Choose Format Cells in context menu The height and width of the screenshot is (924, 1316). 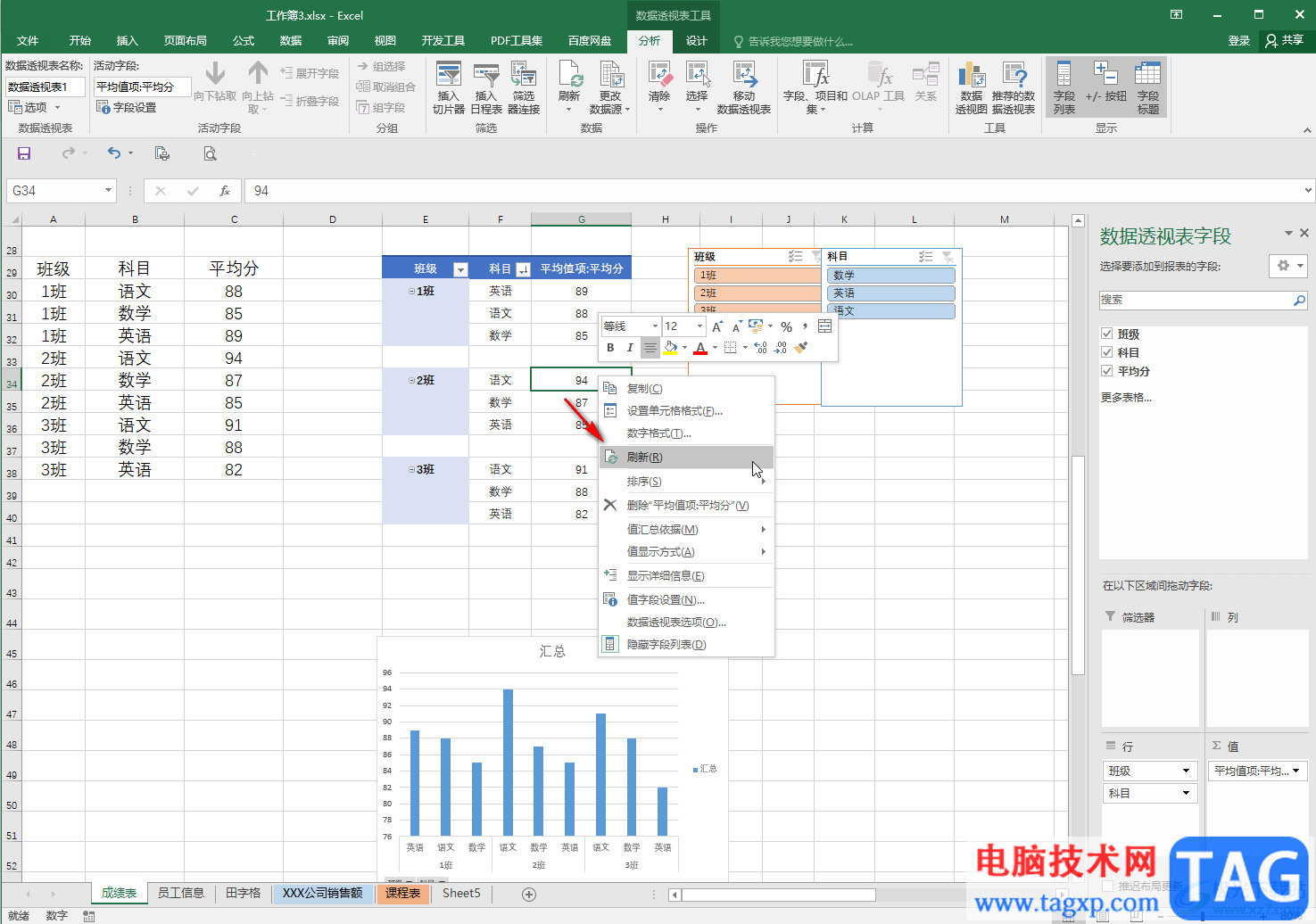[x=686, y=411]
